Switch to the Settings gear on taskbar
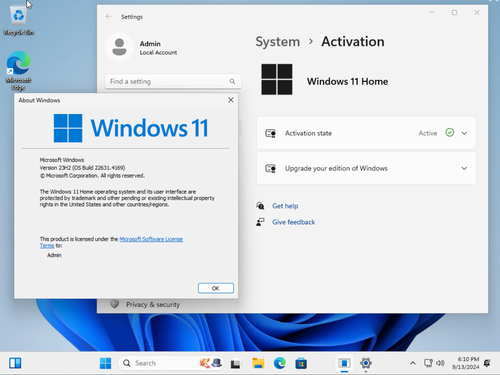500x375 pixels. pyautogui.click(x=366, y=363)
